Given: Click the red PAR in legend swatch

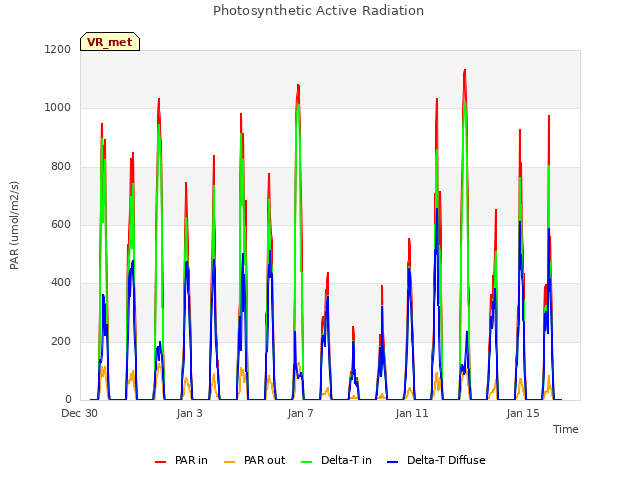Looking at the screenshot, I should point(160,462).
